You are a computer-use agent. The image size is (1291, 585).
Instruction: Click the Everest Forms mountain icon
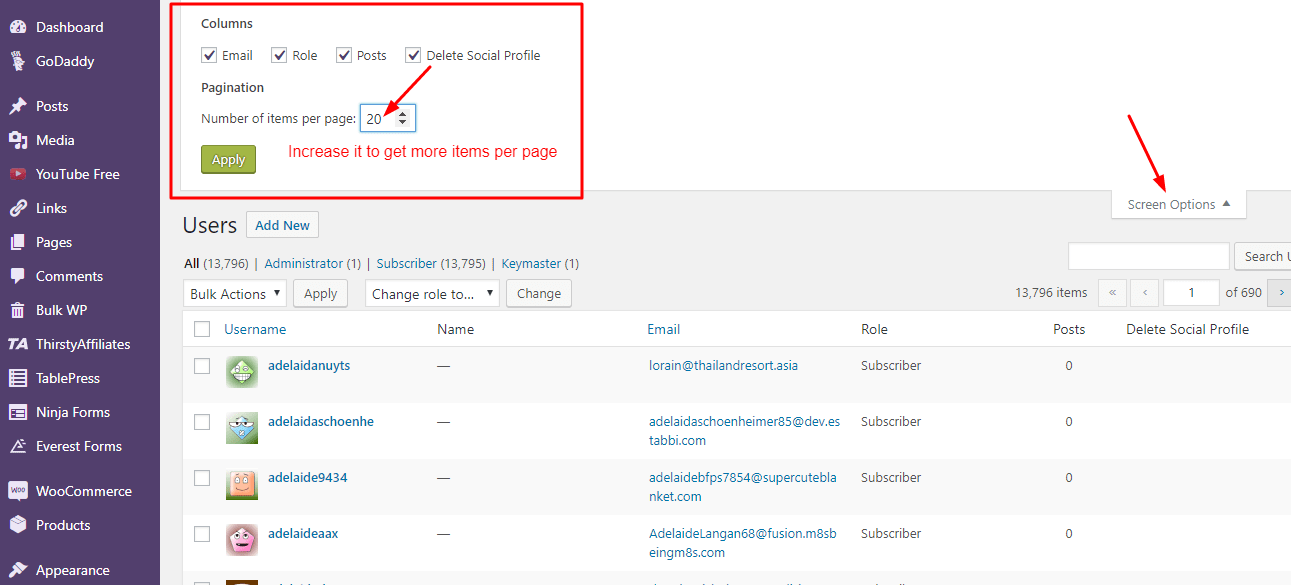tap(18, 446)
